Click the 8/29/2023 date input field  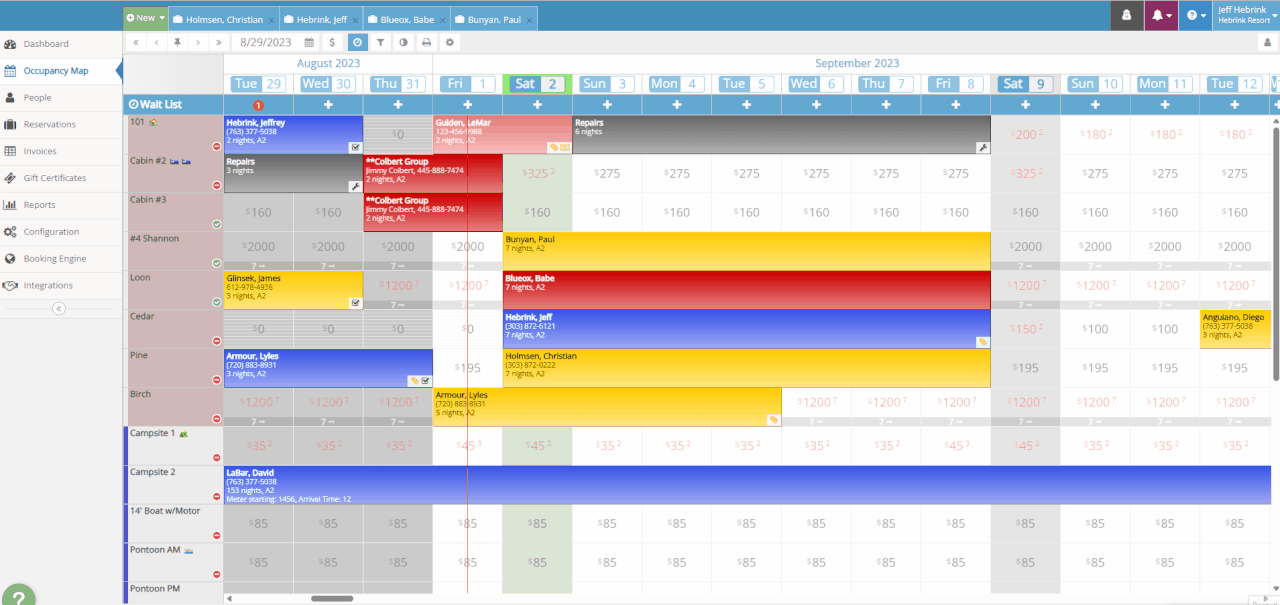(266, 42)
